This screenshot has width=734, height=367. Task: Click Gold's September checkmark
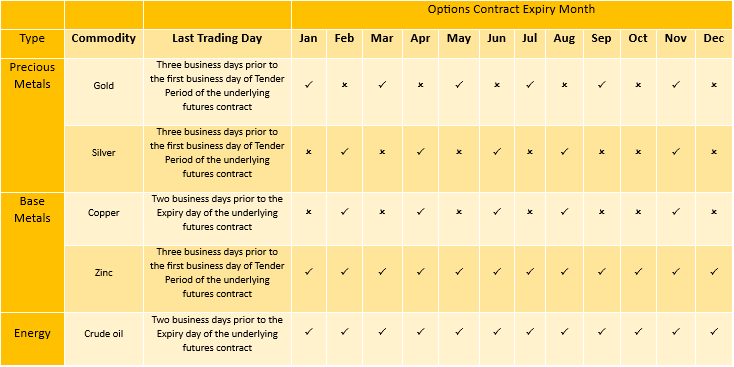pyautogui.click(x=602, y=85)
